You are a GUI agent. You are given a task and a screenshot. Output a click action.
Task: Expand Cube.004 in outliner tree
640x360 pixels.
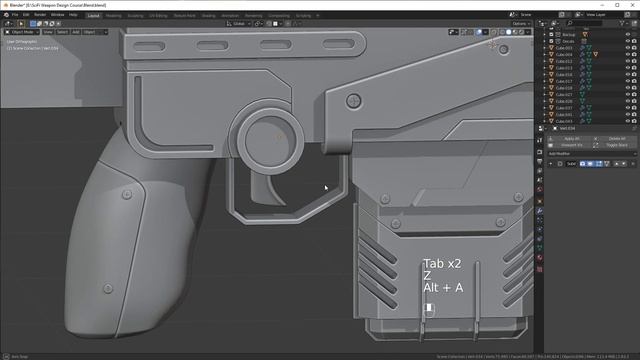544,54
